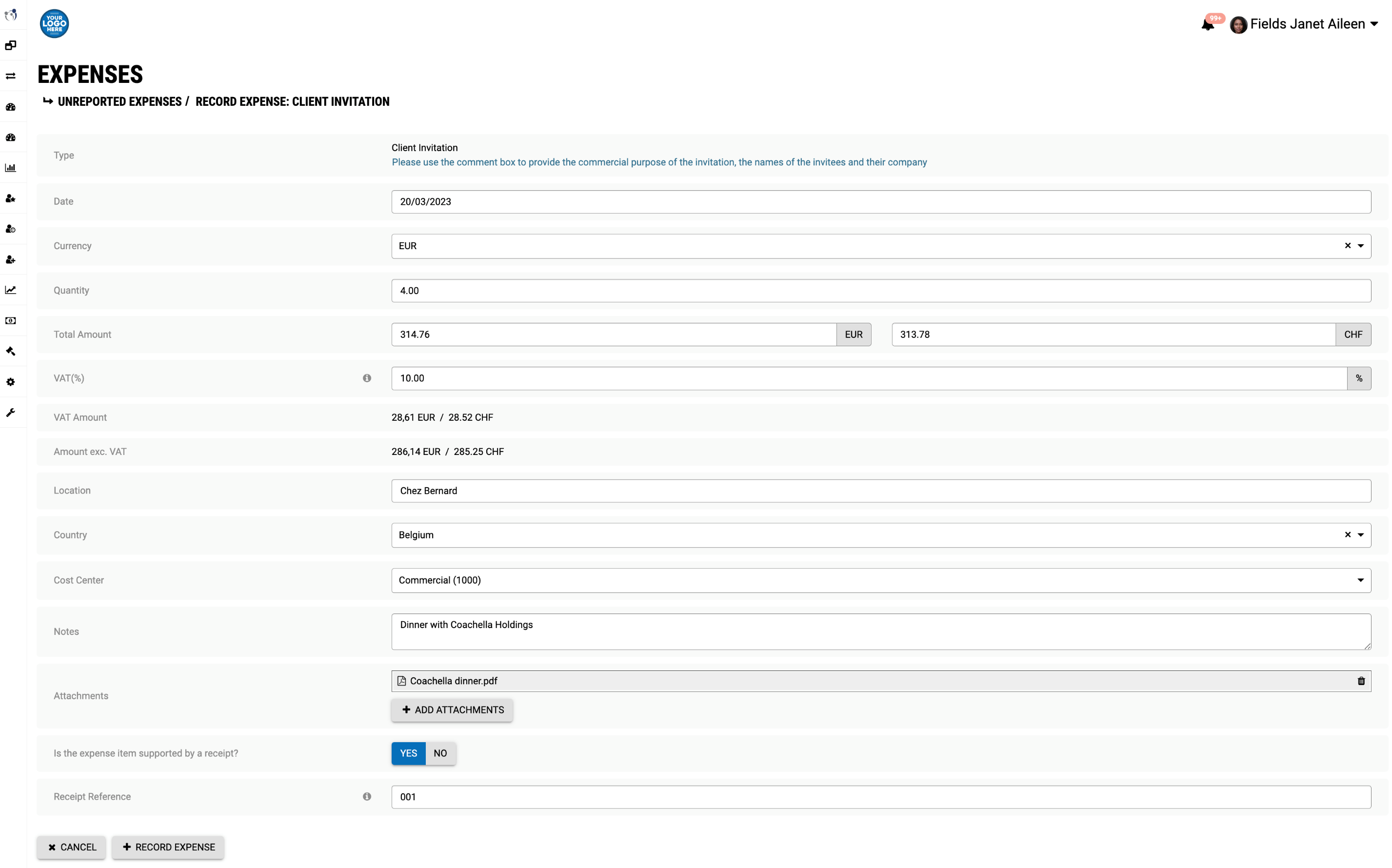
Task: Open the settings gear icon in sidebar
Action: (x=11, y=382)
